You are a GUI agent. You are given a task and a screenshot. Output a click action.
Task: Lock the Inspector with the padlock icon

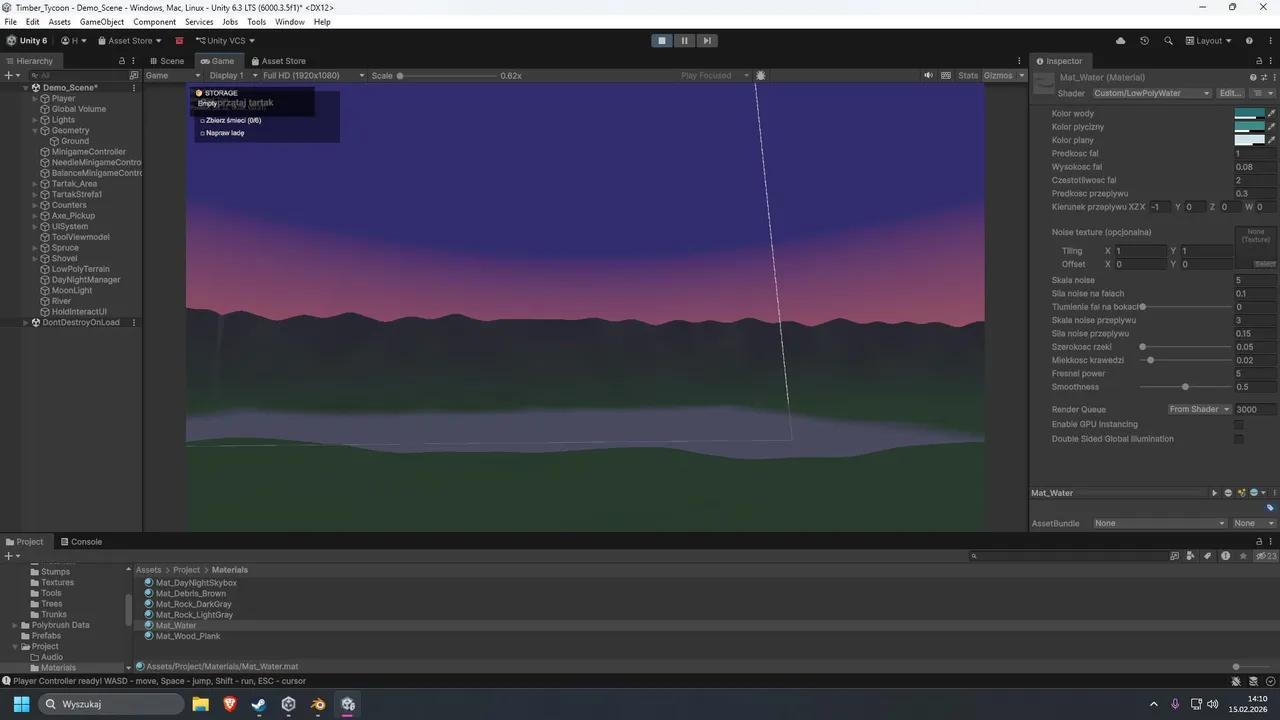click(1258, 61)
